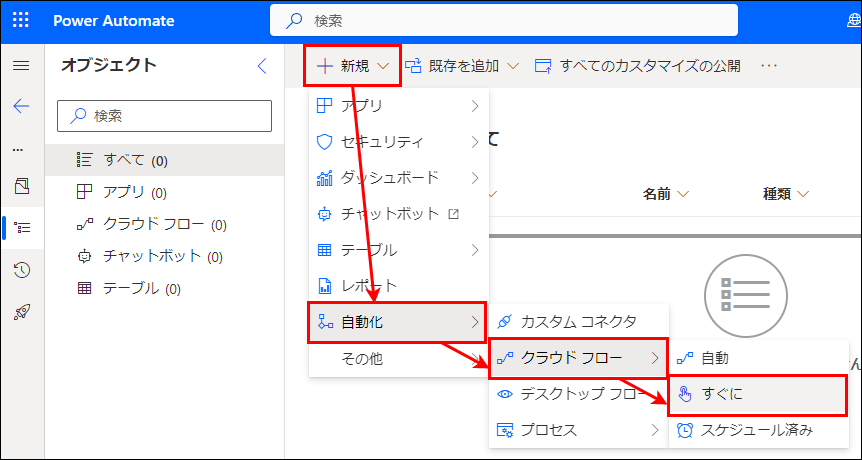Focus the top 検索 search box
Image resolution: width=862 pixels, height=460 pixels.
(x=504, y=21)
